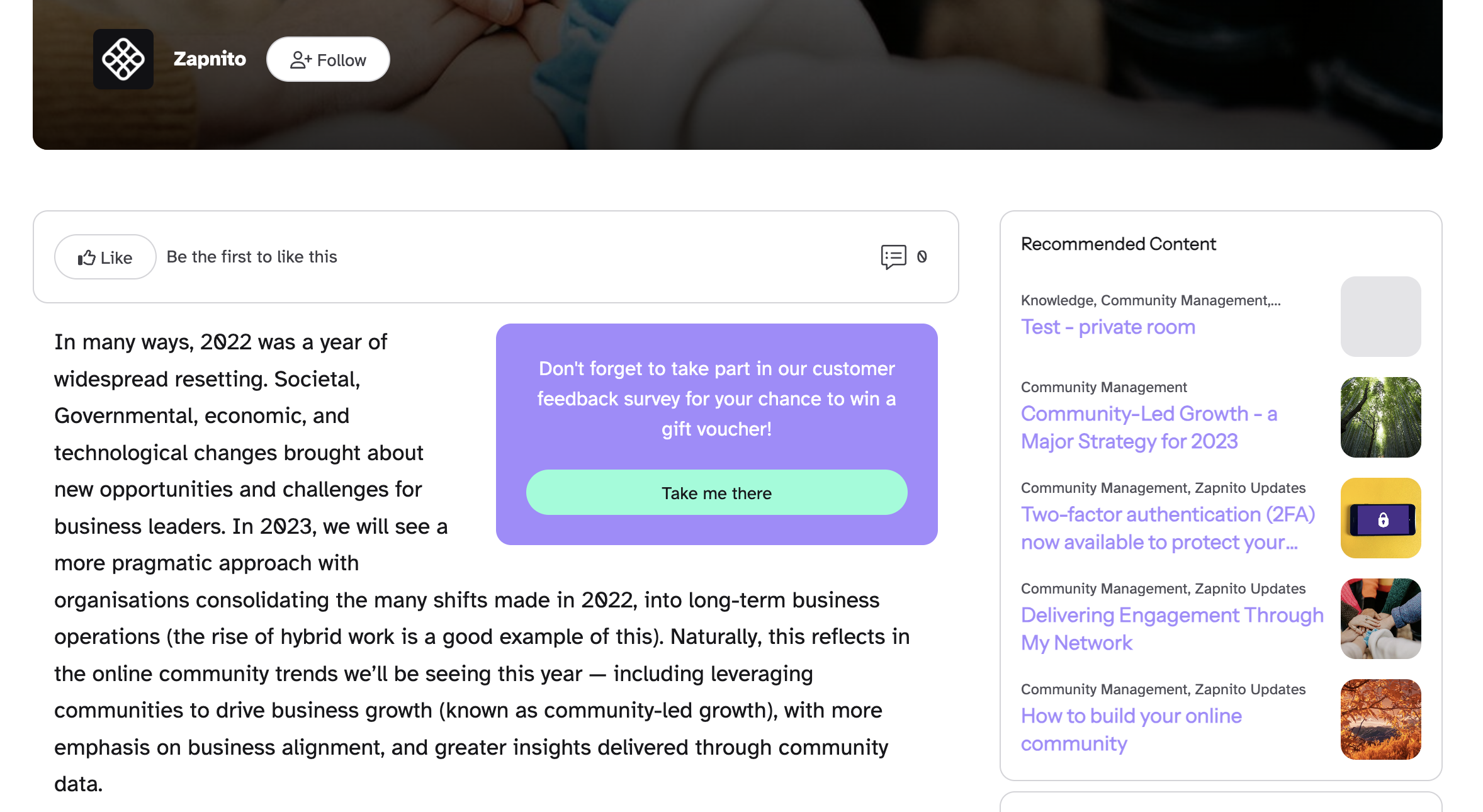Like this article

[x=105, y=257]
